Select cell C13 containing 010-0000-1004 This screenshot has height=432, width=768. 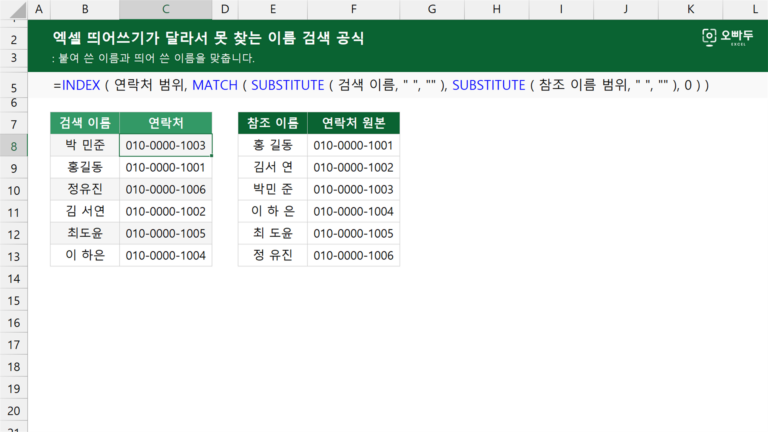(166, 255)
